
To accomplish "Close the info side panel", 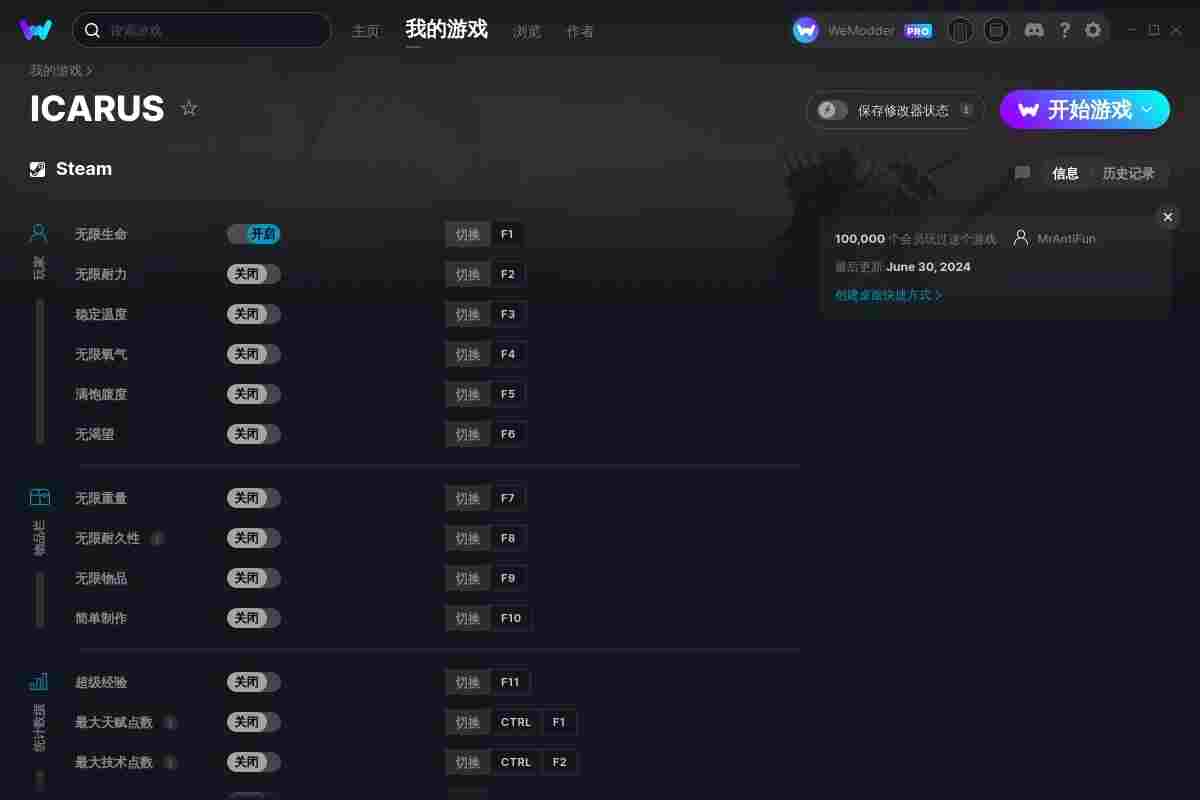I will pos(1167,217).
